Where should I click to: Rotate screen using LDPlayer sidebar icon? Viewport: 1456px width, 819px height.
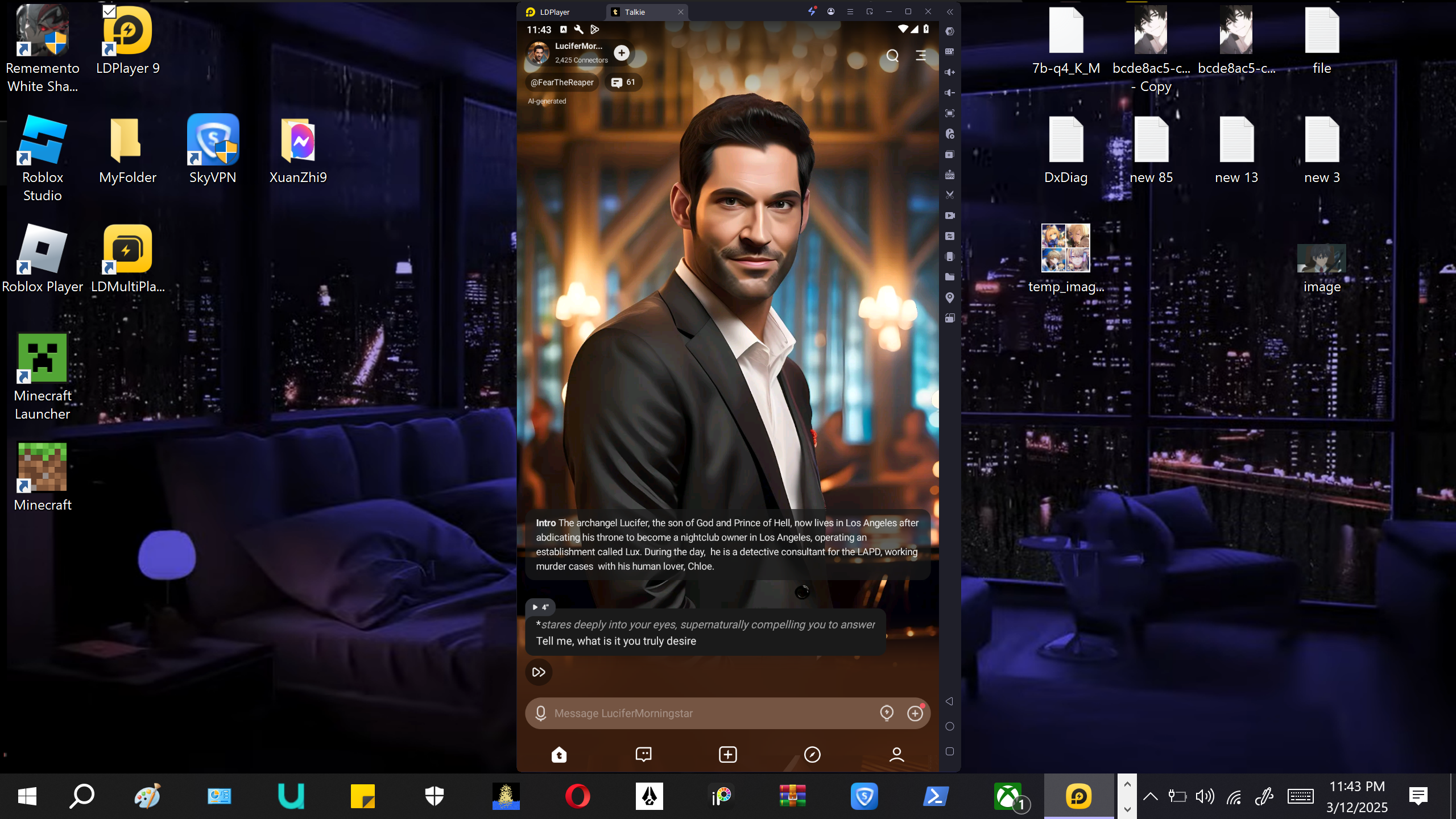(x=949, y=318)
